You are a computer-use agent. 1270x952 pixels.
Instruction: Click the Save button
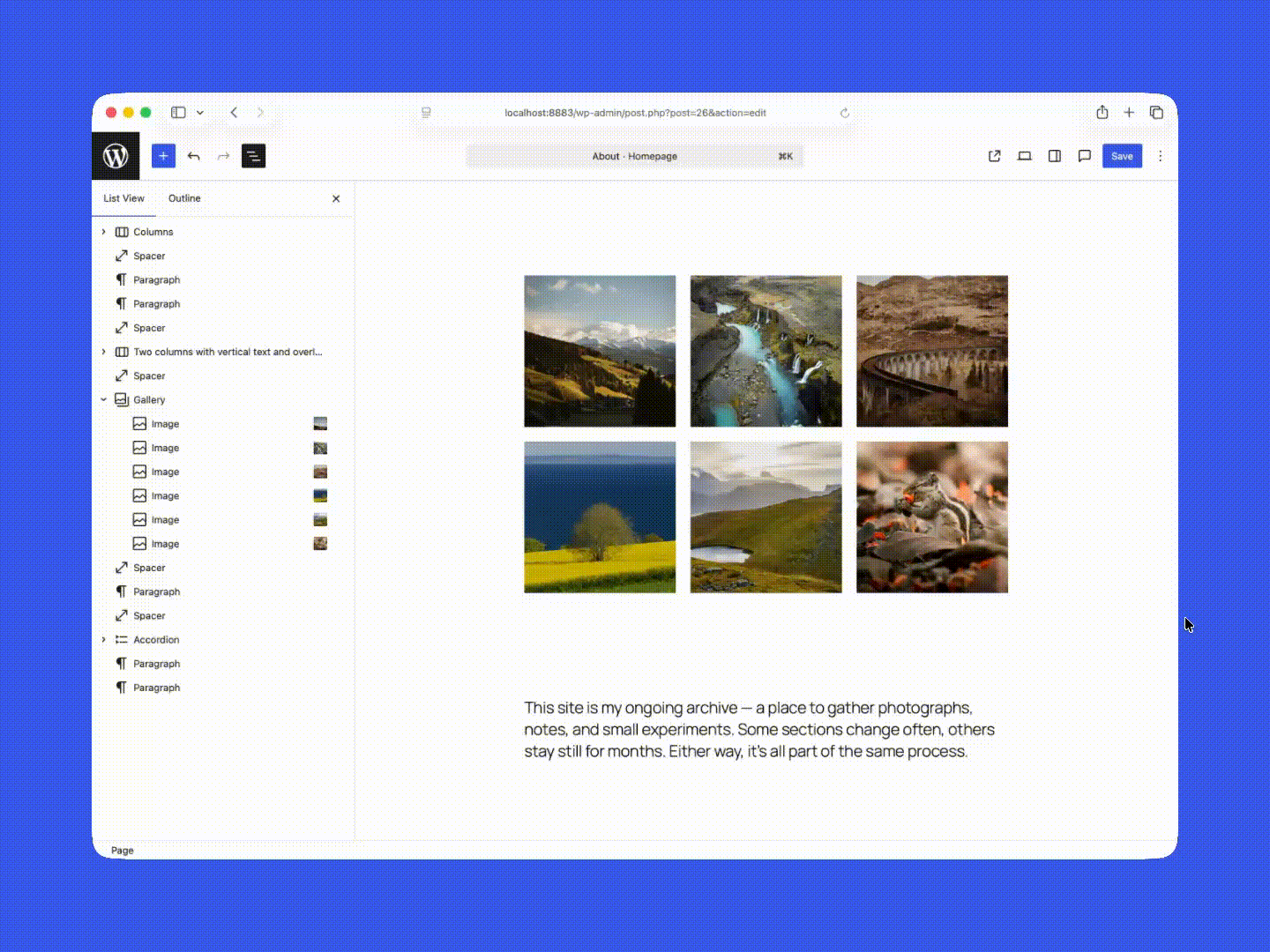tap(1122, 156)
